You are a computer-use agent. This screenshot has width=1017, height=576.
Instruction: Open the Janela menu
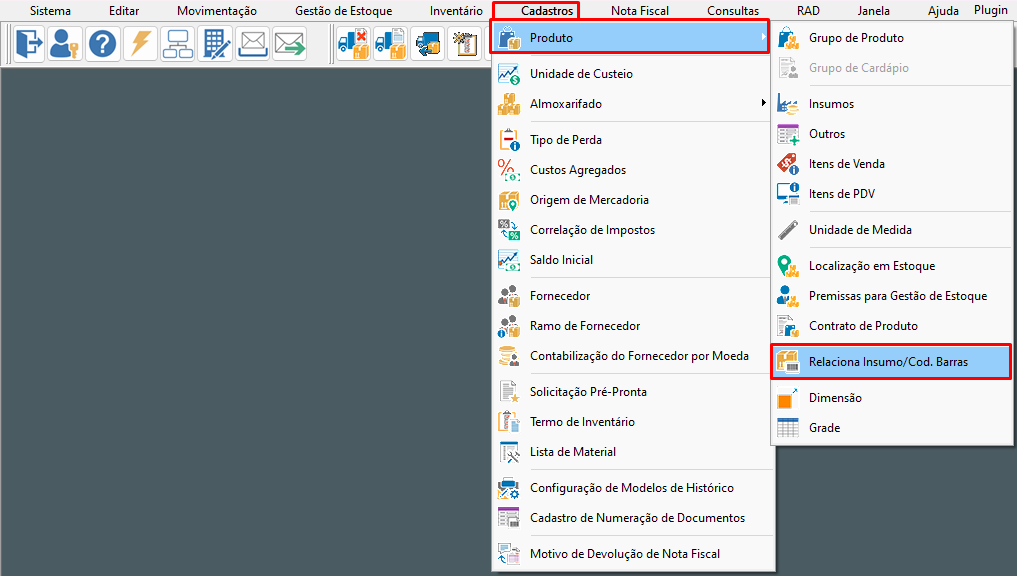874,10
